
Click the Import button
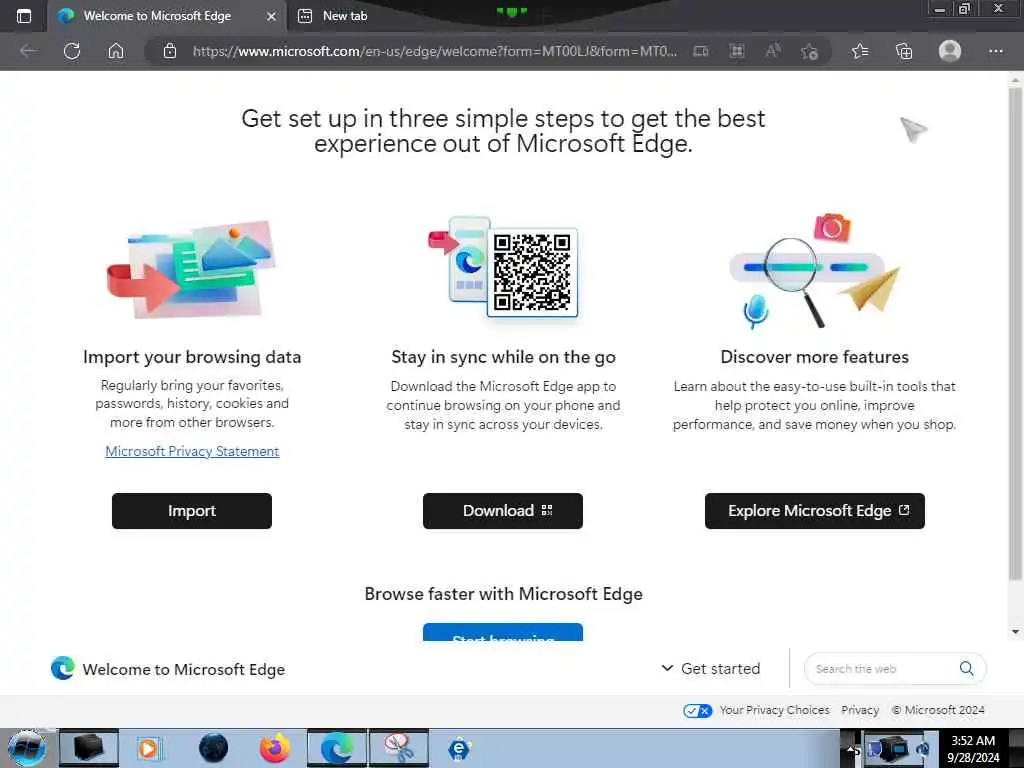(x=192, y=511)
